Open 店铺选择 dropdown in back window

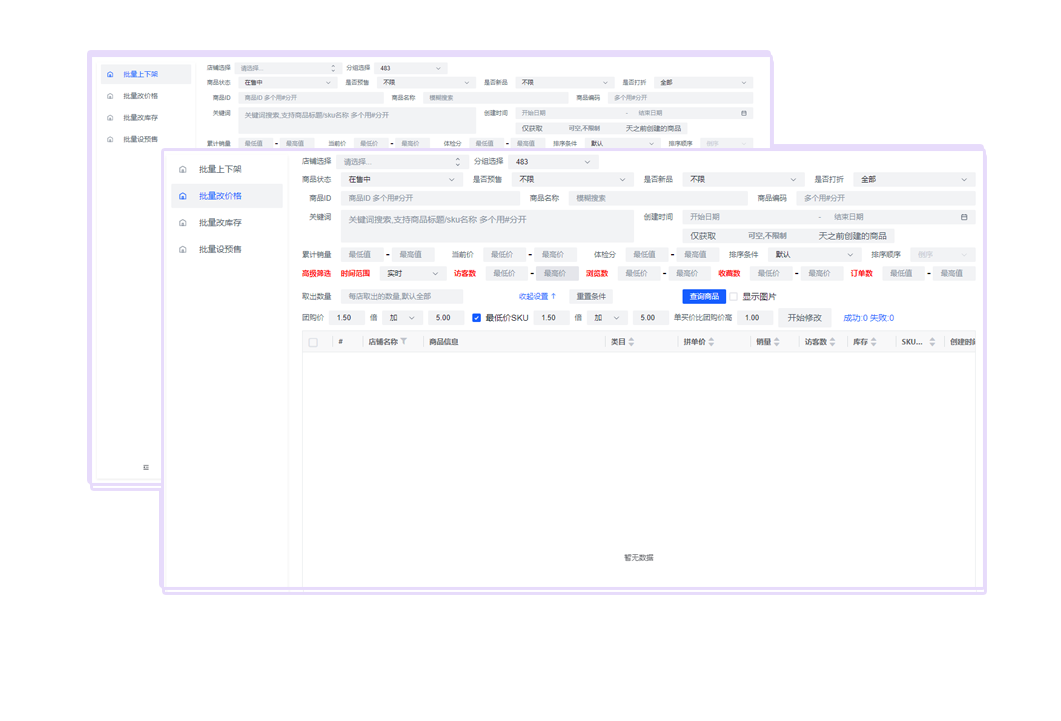pyautogui.click(x=288, y=68)
